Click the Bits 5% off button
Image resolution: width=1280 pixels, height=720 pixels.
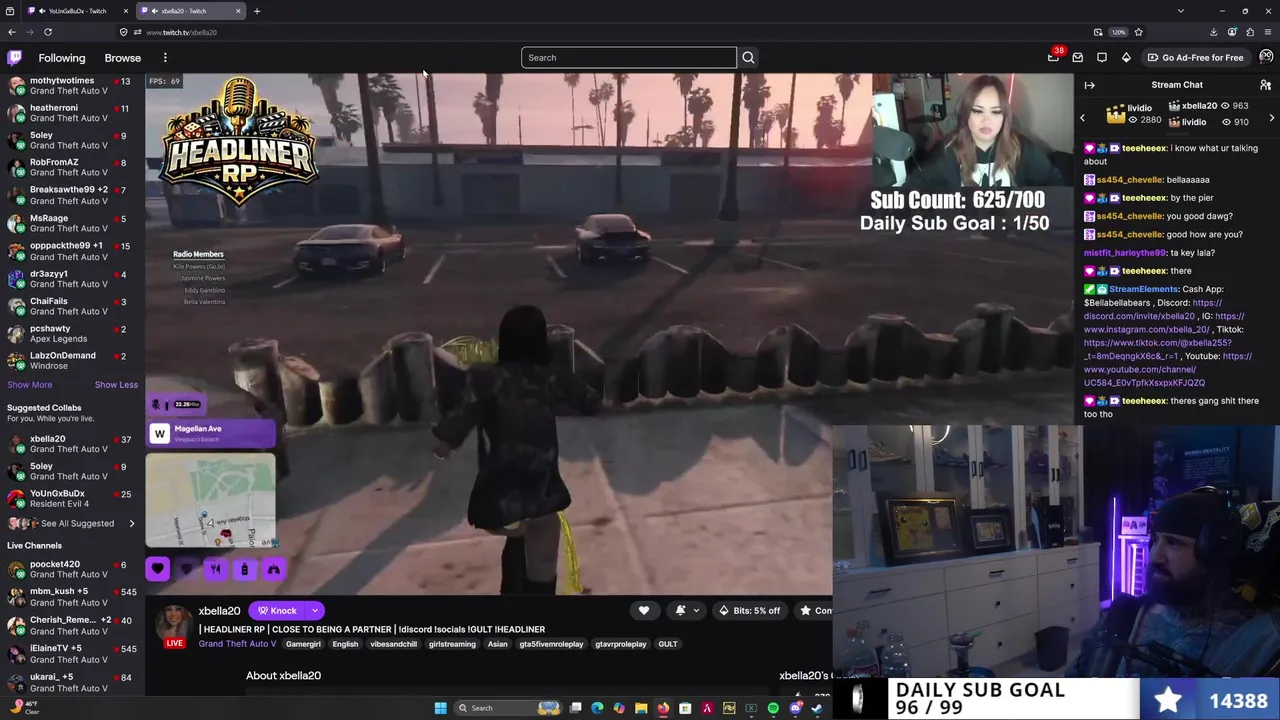pyautogui.click(x=749, y=610)
